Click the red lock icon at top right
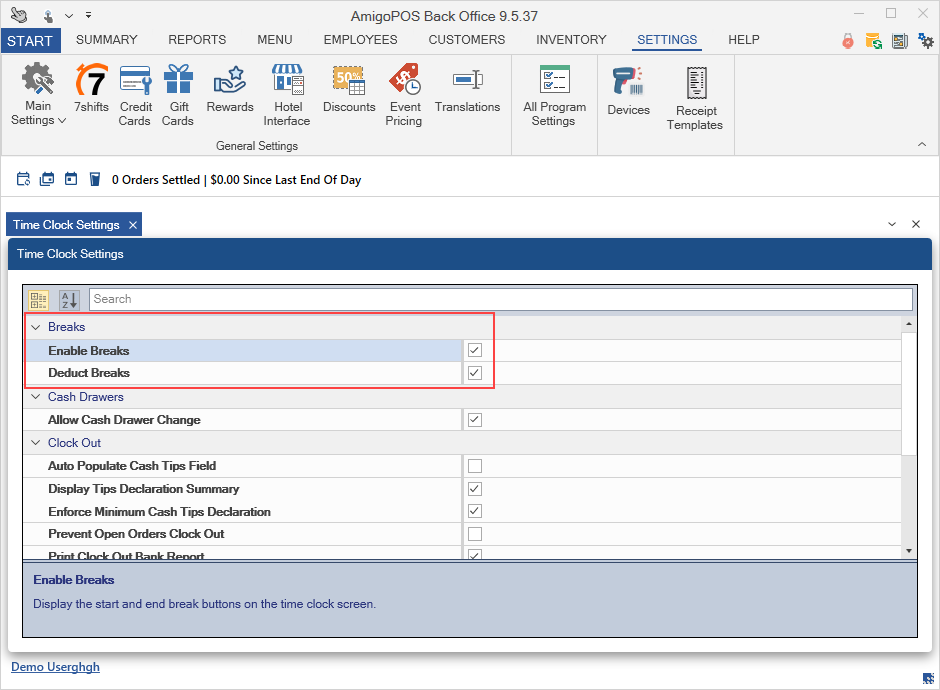Viewport: 940px width, 690px height. pos(848,41)
